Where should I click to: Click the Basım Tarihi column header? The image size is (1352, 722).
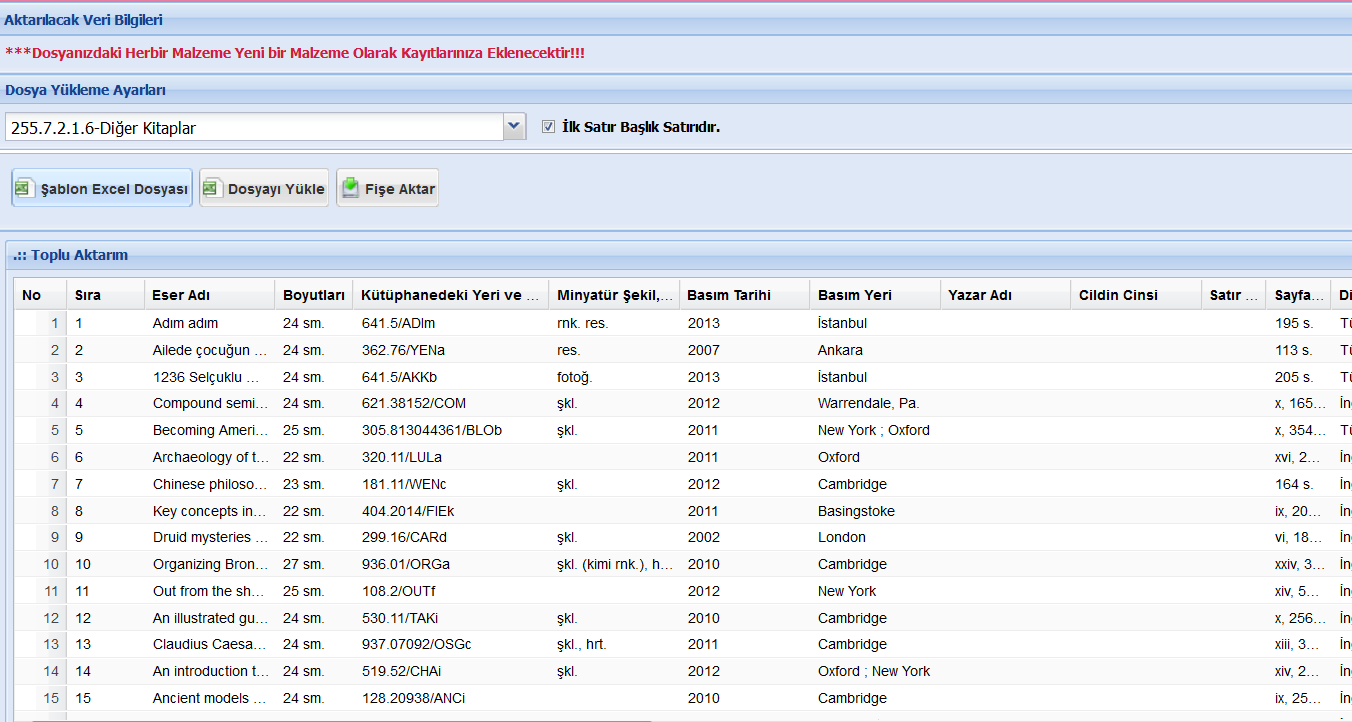[x=745, y=295]
